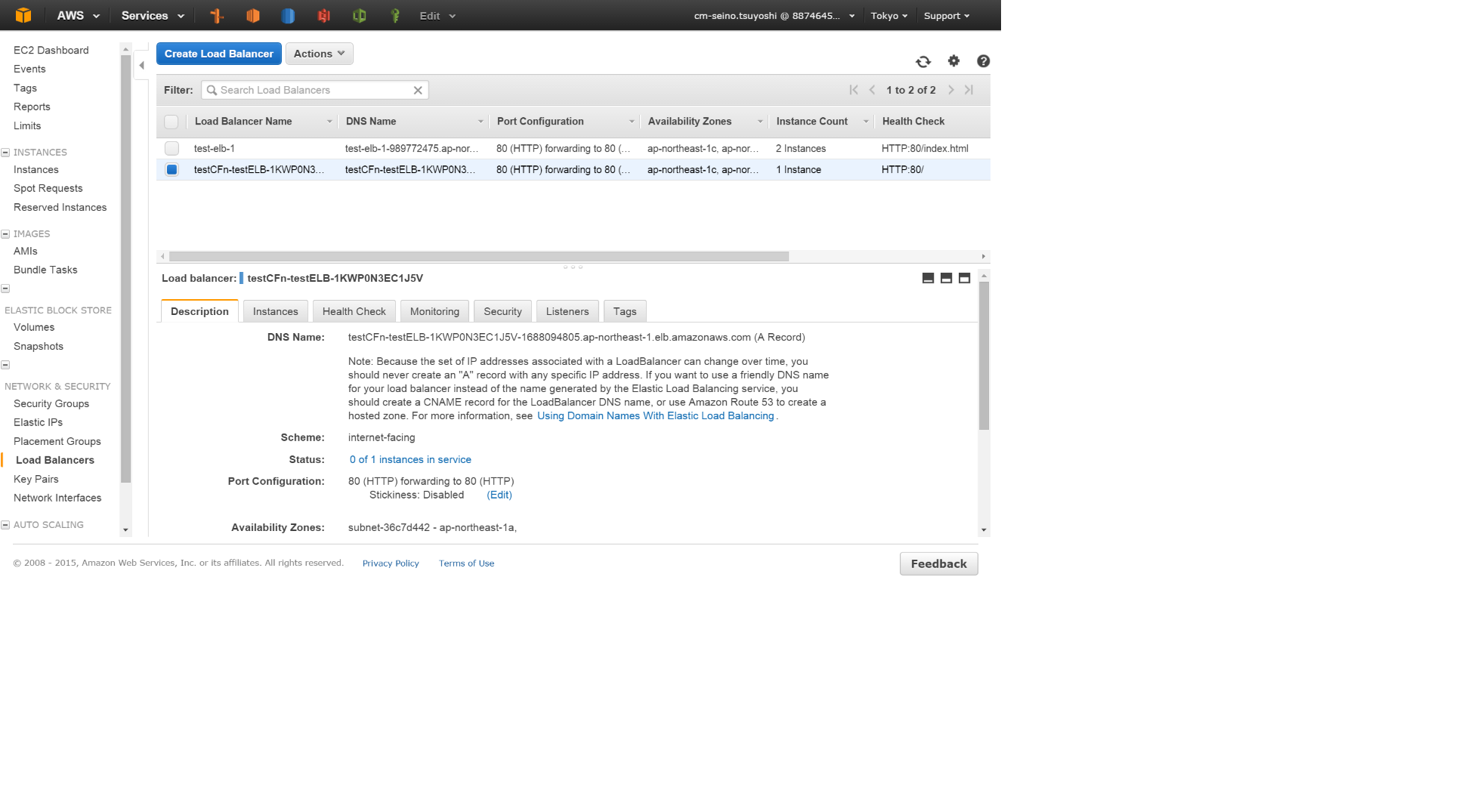Open the settings gear to configure visible columns
The height and width of the screenshot is (812, 1471).
953,61
